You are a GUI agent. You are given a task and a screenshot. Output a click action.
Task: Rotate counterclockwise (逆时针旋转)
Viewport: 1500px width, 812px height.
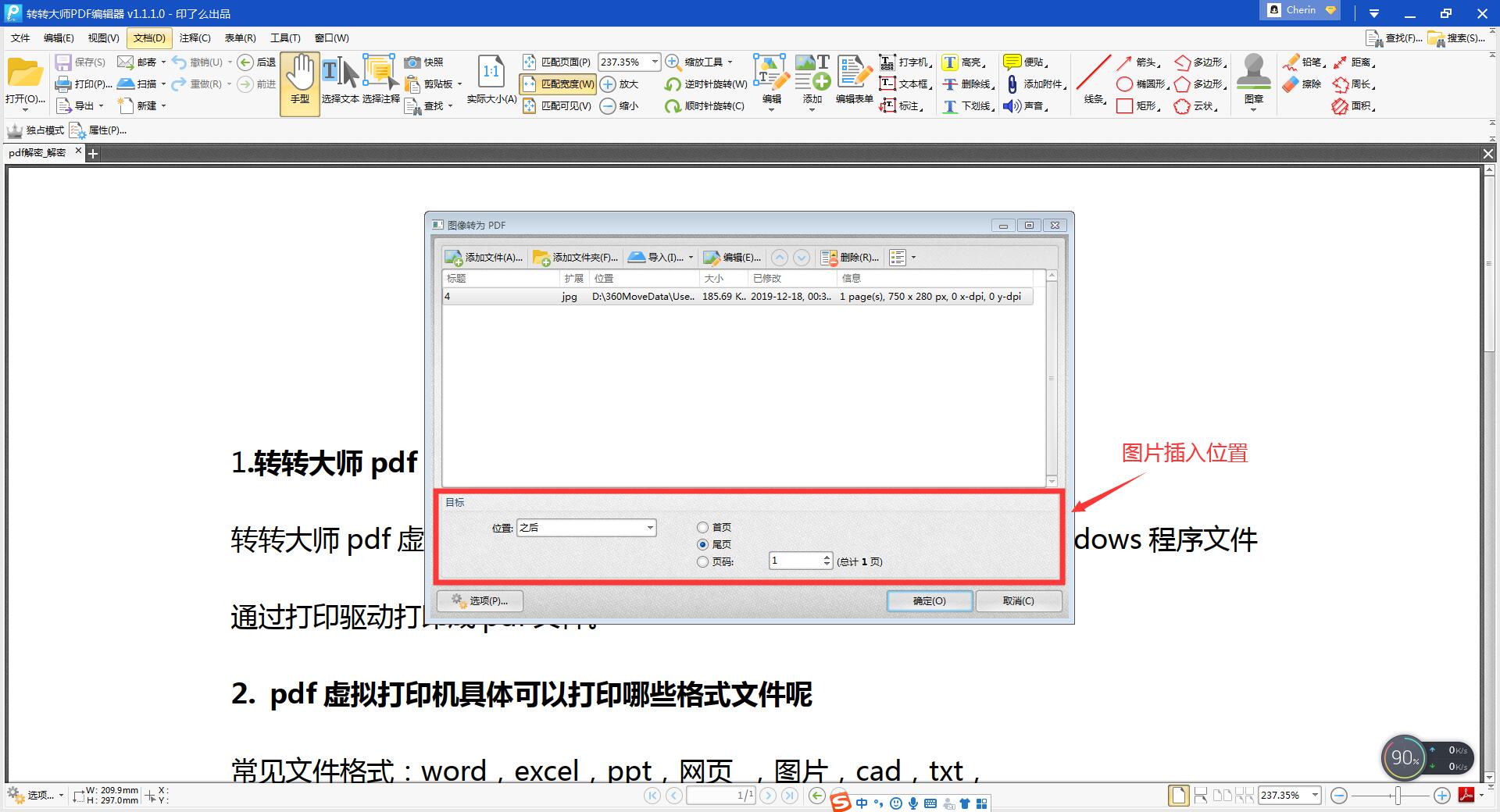pyautogui.click(x=705, y=84)
